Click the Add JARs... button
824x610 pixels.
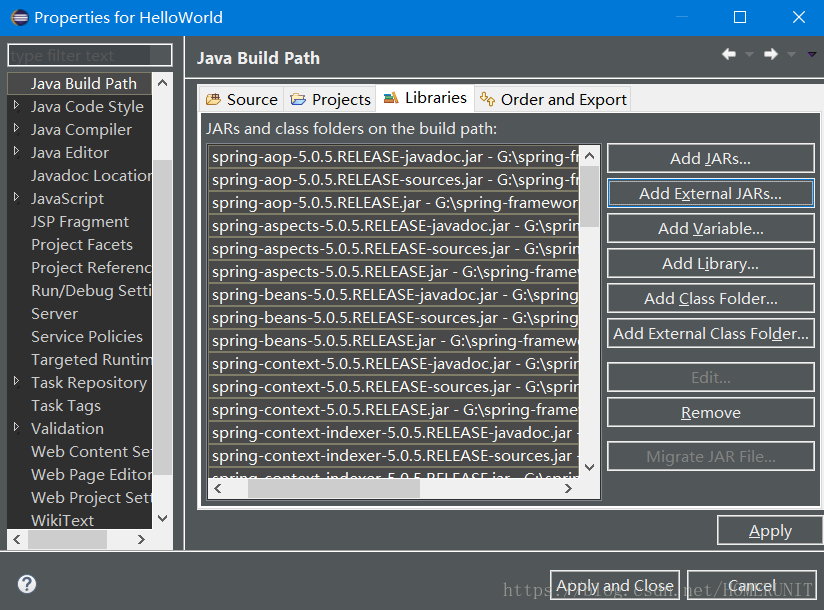coord(710,158)
